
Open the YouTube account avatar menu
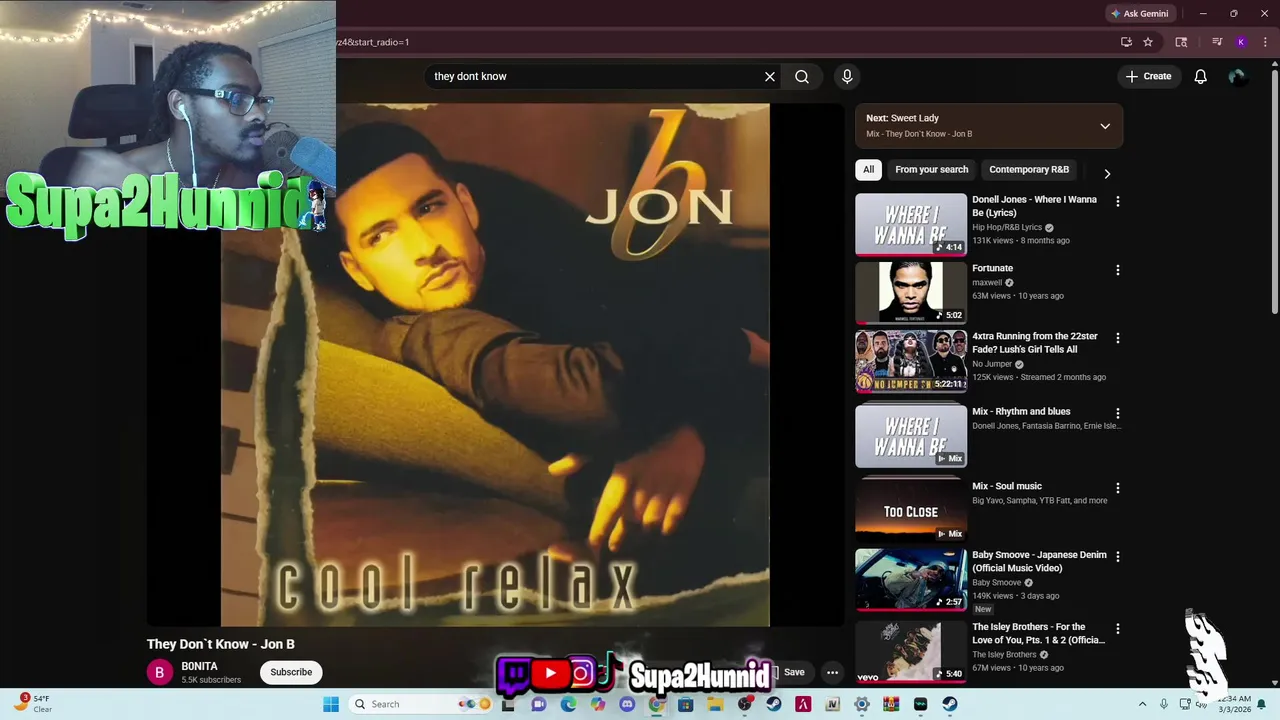pyautogui.click(x=1237, y=76)
